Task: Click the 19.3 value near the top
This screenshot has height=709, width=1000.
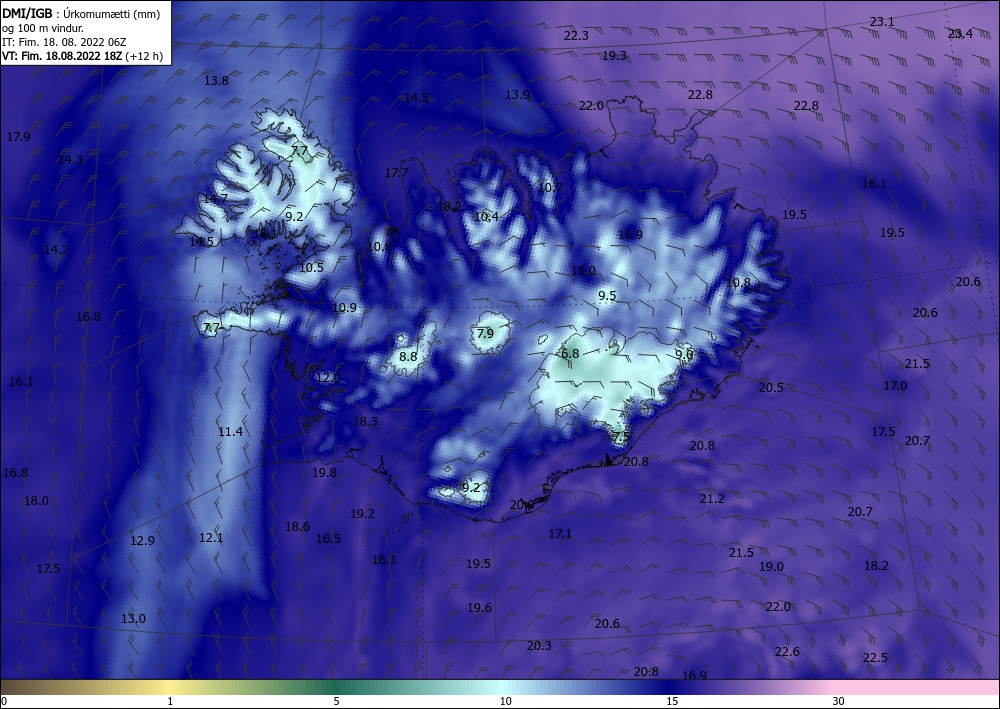Action: tap(614, 55)
